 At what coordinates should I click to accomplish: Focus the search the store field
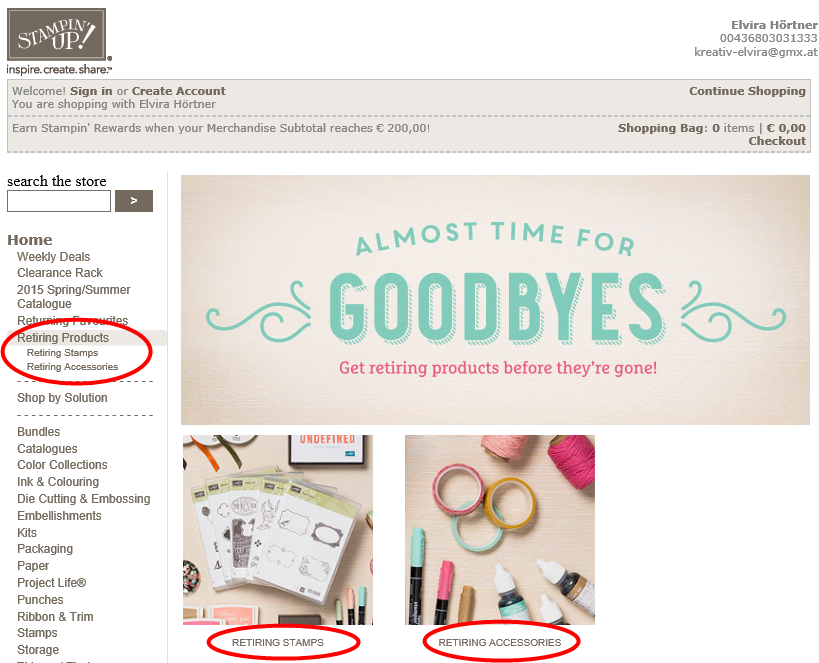coord(59,201)
